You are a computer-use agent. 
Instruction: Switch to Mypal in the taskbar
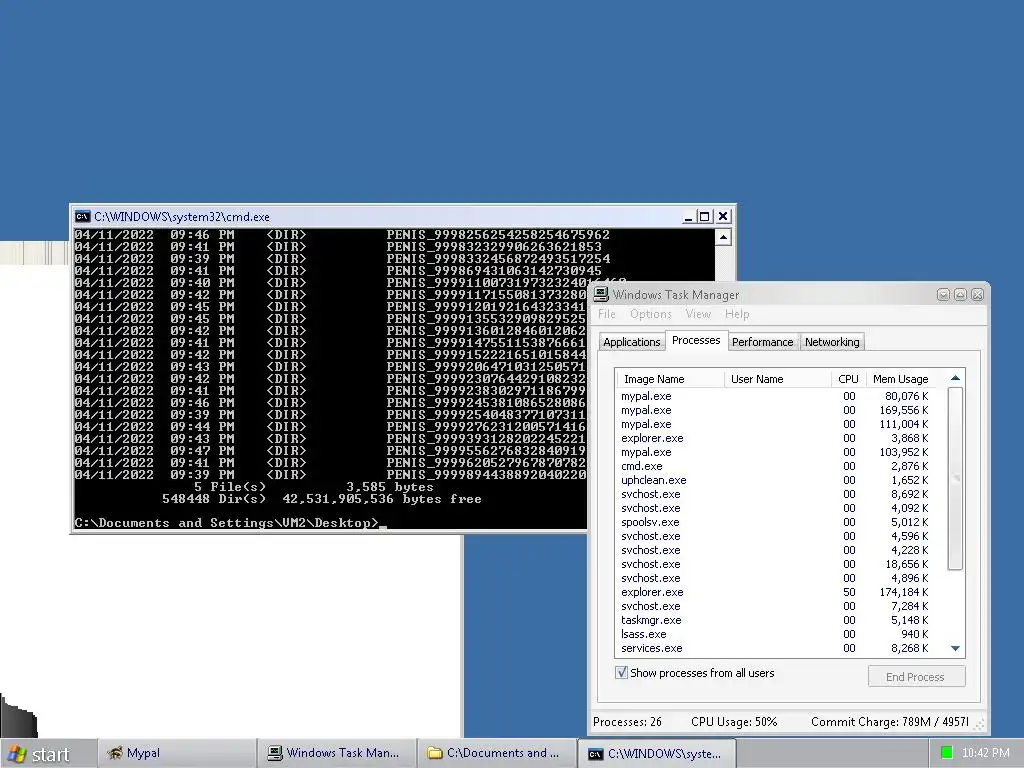coord(178,754)
